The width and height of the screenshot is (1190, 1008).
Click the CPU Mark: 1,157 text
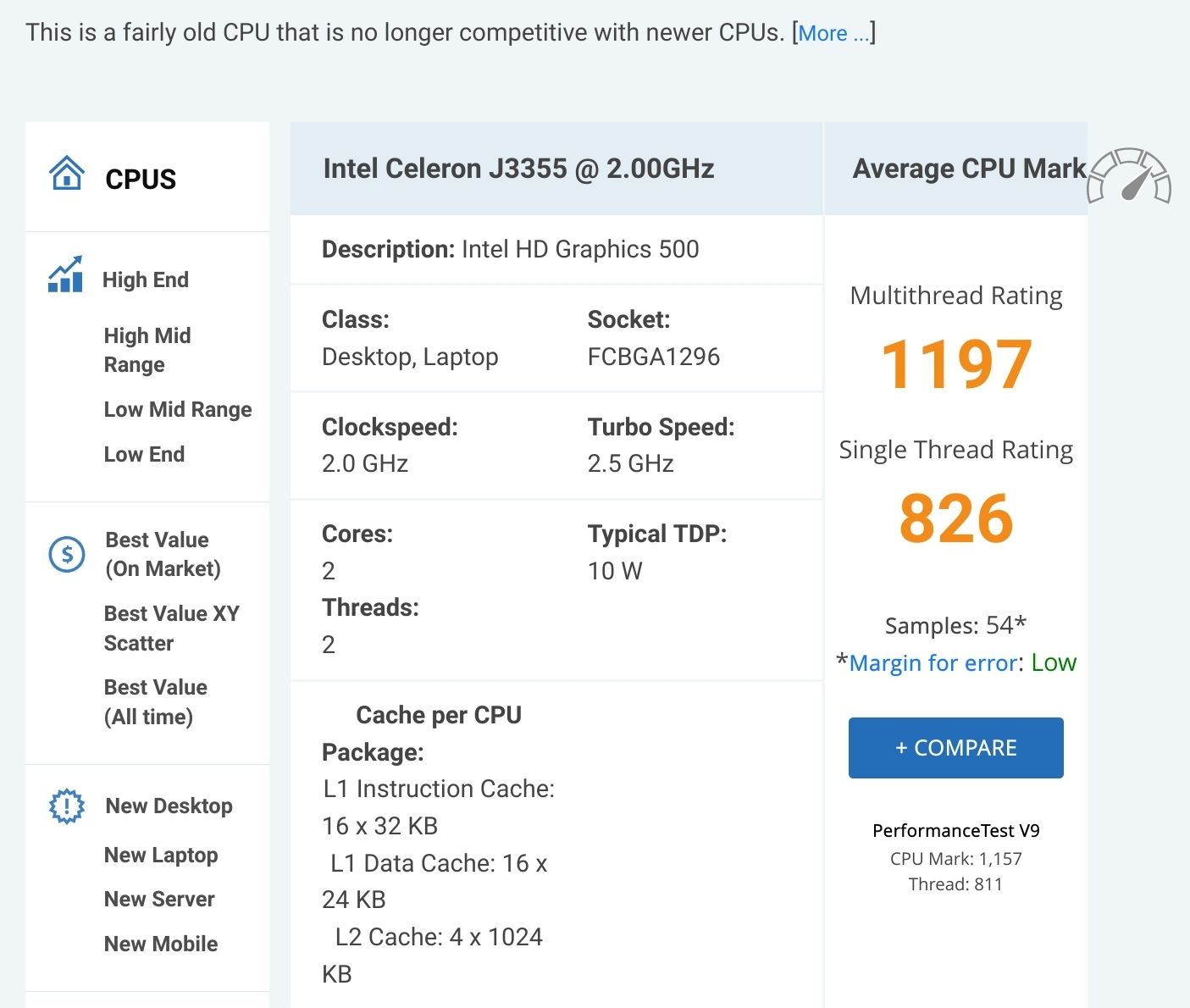tap(956, 859)
